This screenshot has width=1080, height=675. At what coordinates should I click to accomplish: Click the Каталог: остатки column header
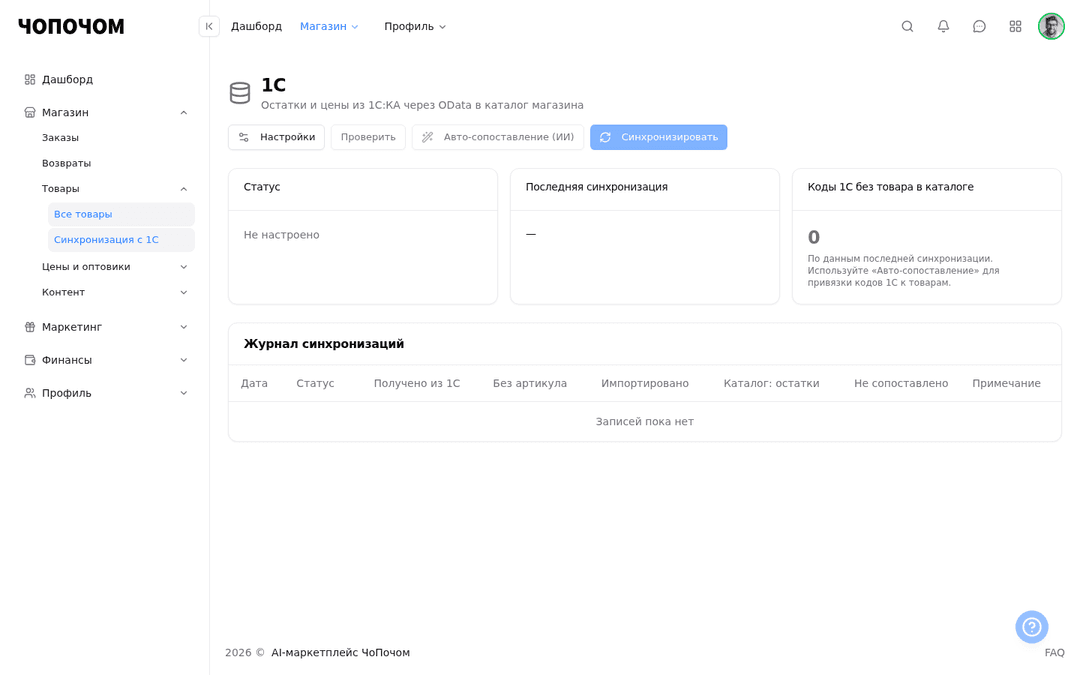point(771,384)
